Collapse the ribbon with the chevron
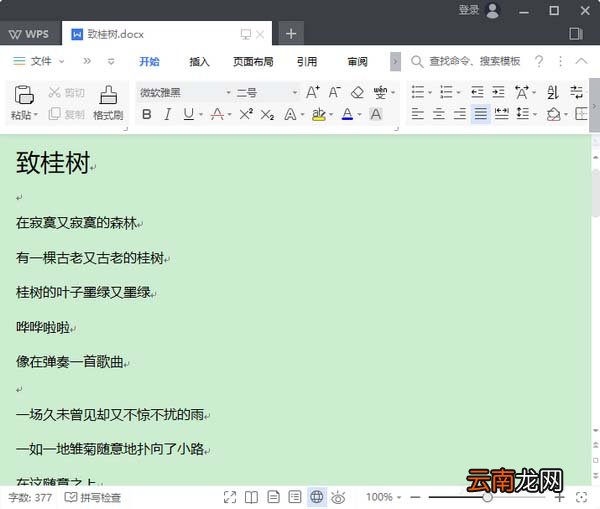The width and height of the screenshot is (600, 509). coord(581,61)
